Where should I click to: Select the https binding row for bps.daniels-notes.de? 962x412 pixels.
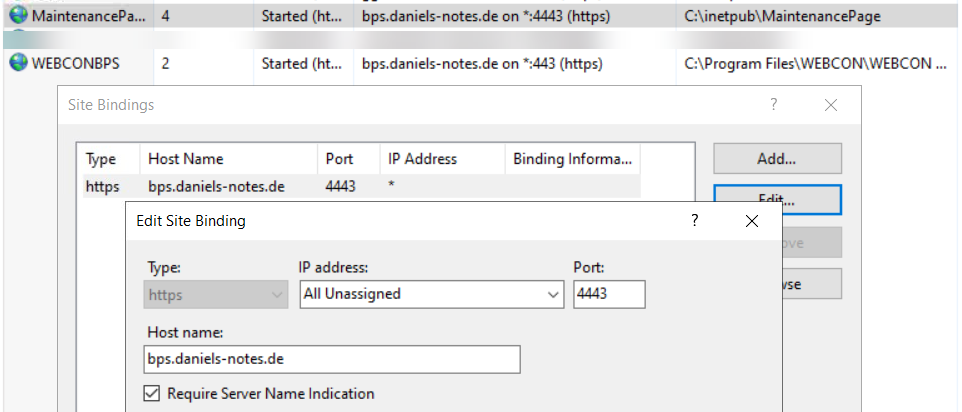pos(361,186)
